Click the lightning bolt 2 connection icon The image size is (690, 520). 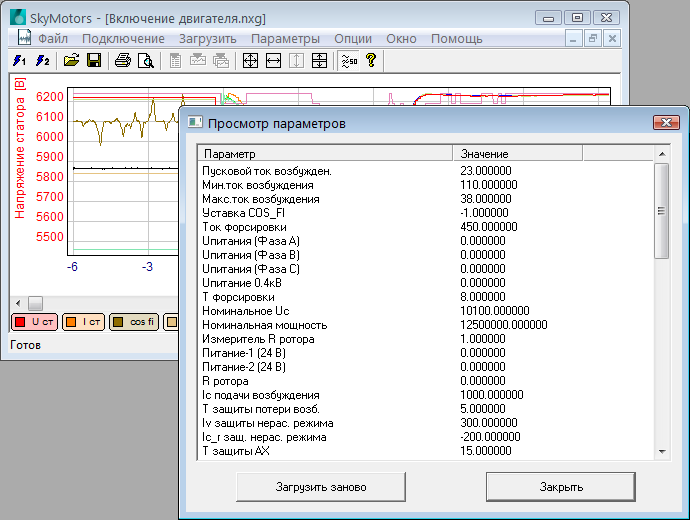click(42, 61)
